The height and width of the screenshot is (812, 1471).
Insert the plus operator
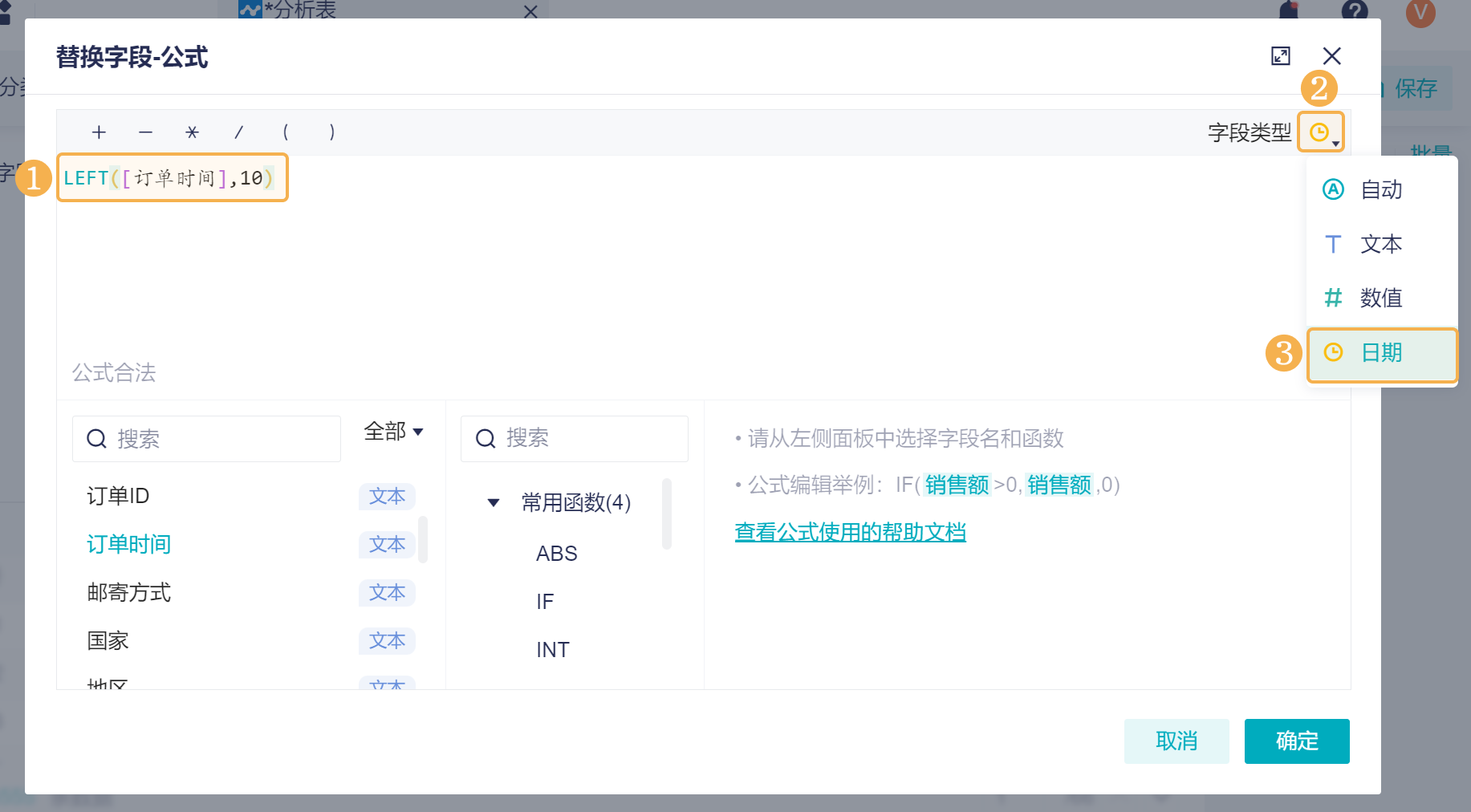99,132
